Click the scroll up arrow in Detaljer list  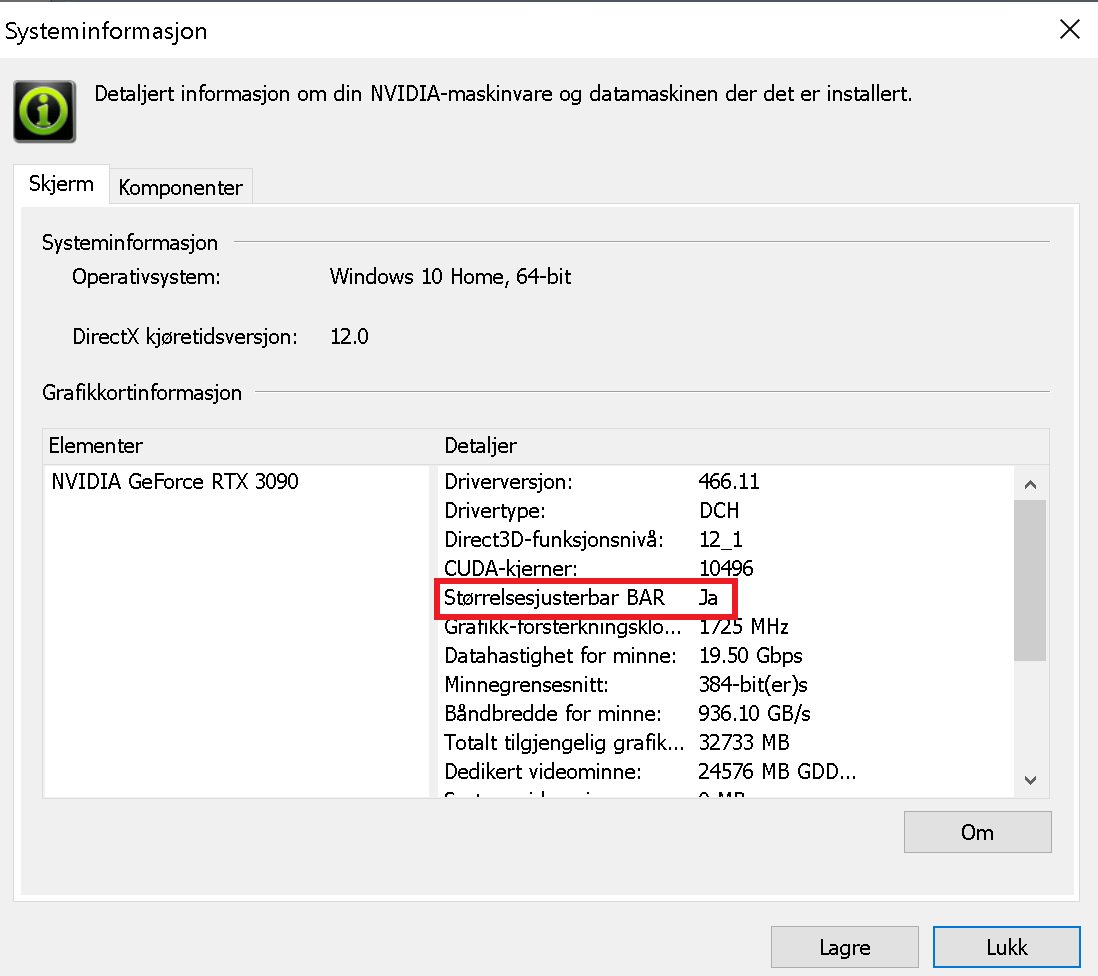point(1029,484)
